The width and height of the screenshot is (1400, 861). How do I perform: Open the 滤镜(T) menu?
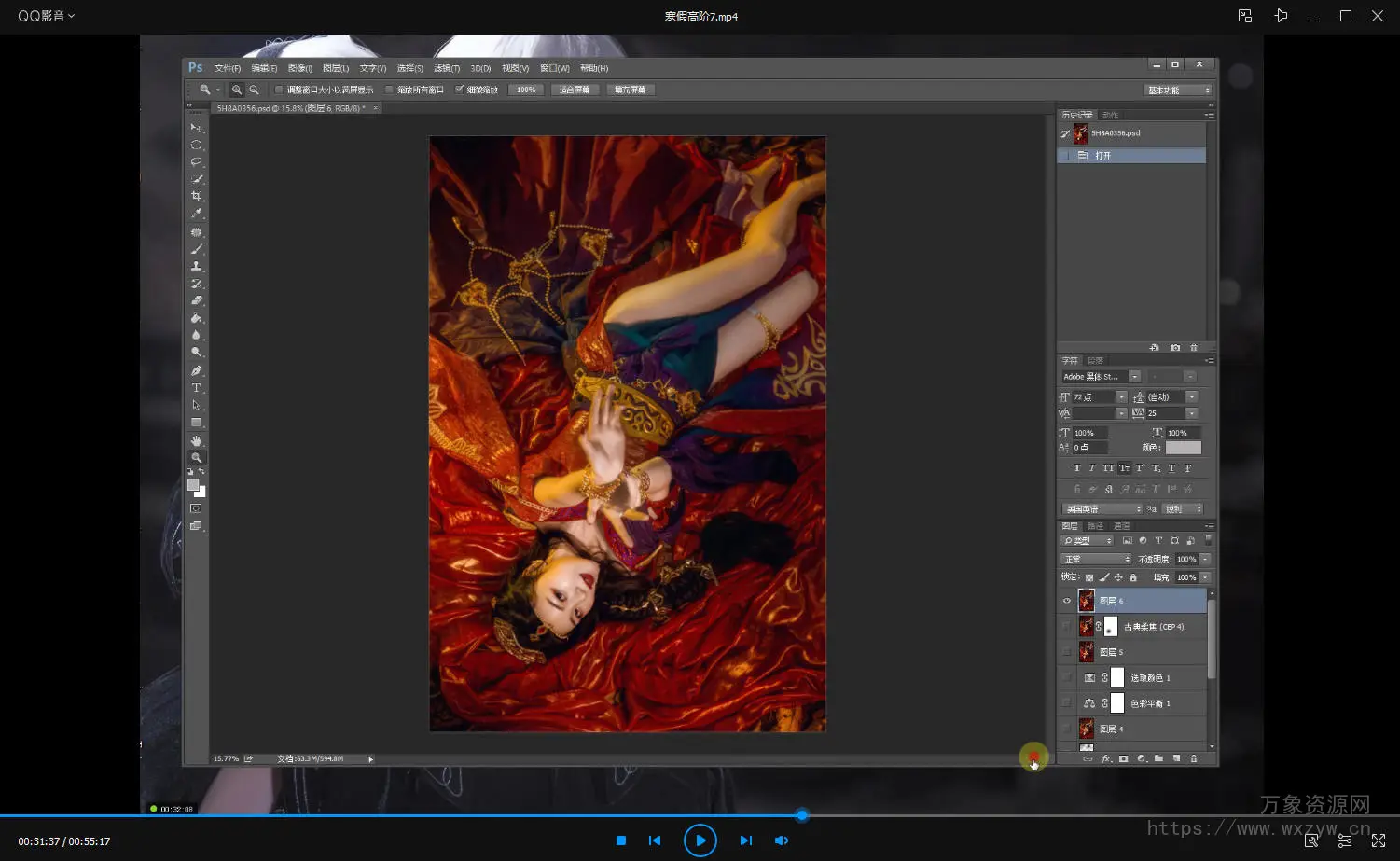(447, 68)
